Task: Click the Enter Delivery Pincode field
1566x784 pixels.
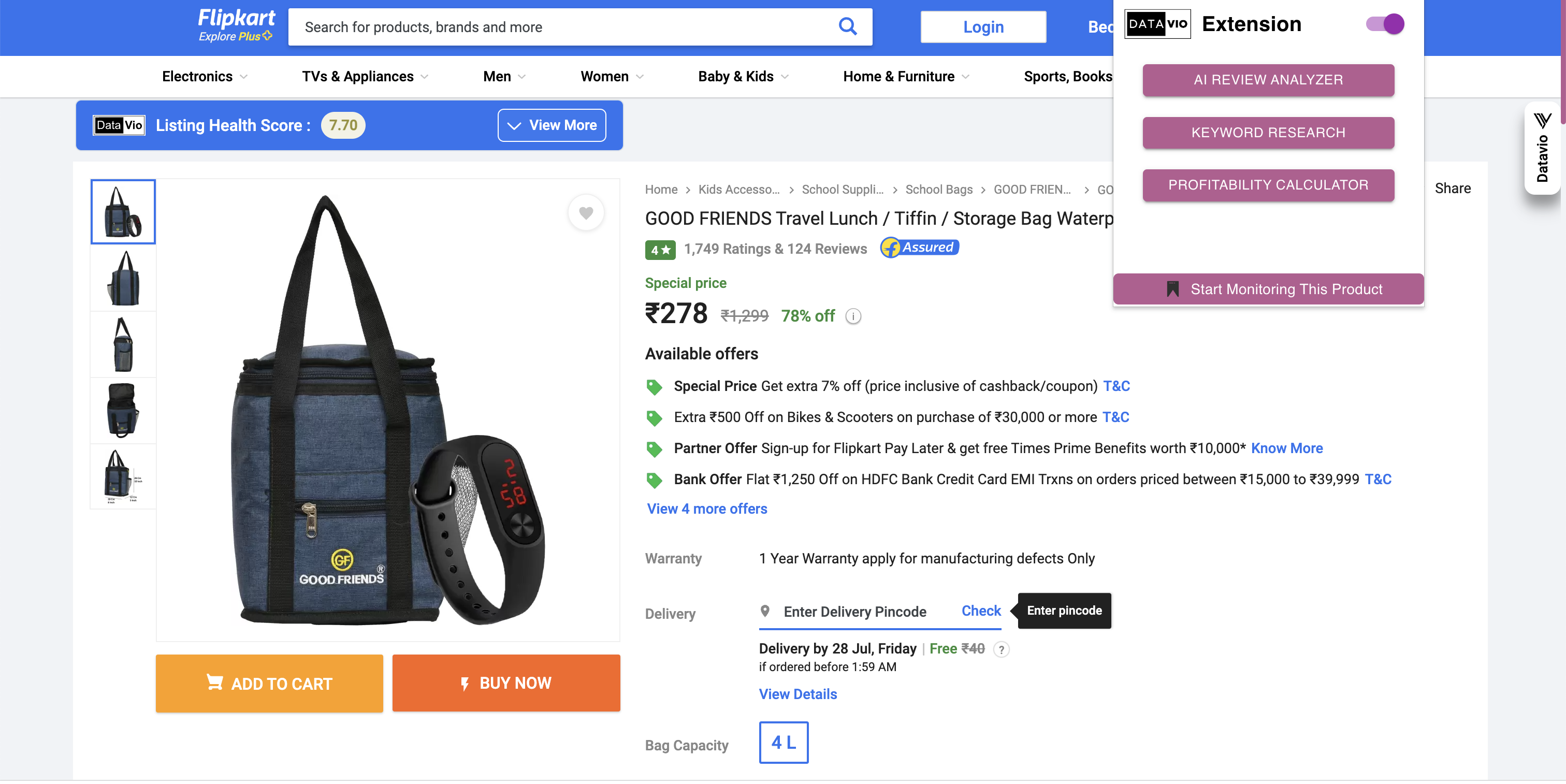Action: click(854, 612)
